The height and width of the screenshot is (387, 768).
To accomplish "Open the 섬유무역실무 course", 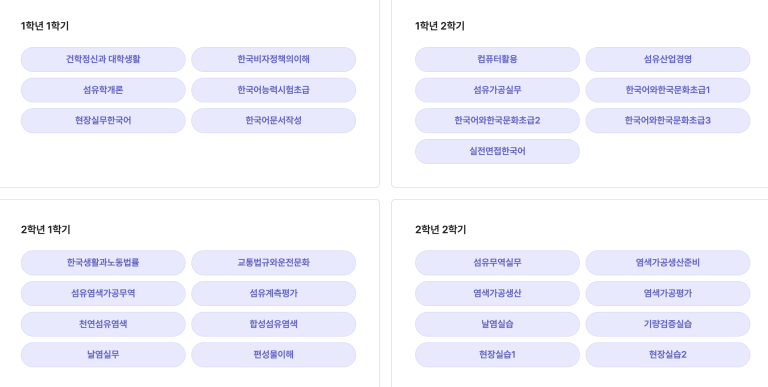I will point(498,263).
